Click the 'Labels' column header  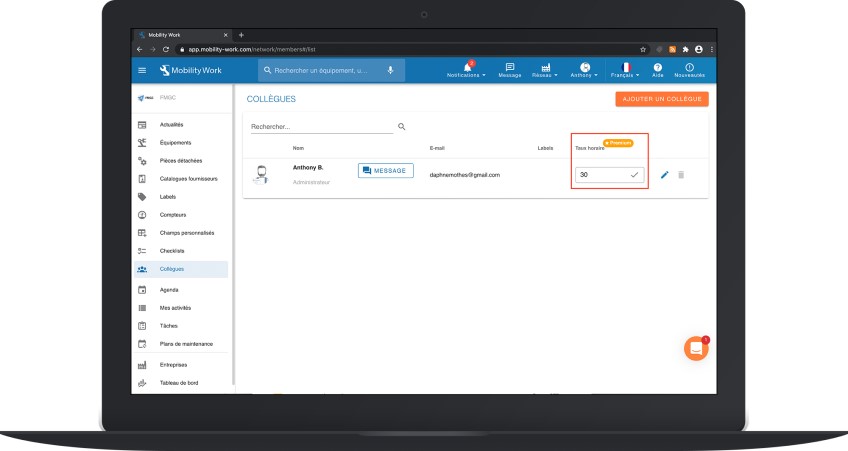[x=545, y=148]
